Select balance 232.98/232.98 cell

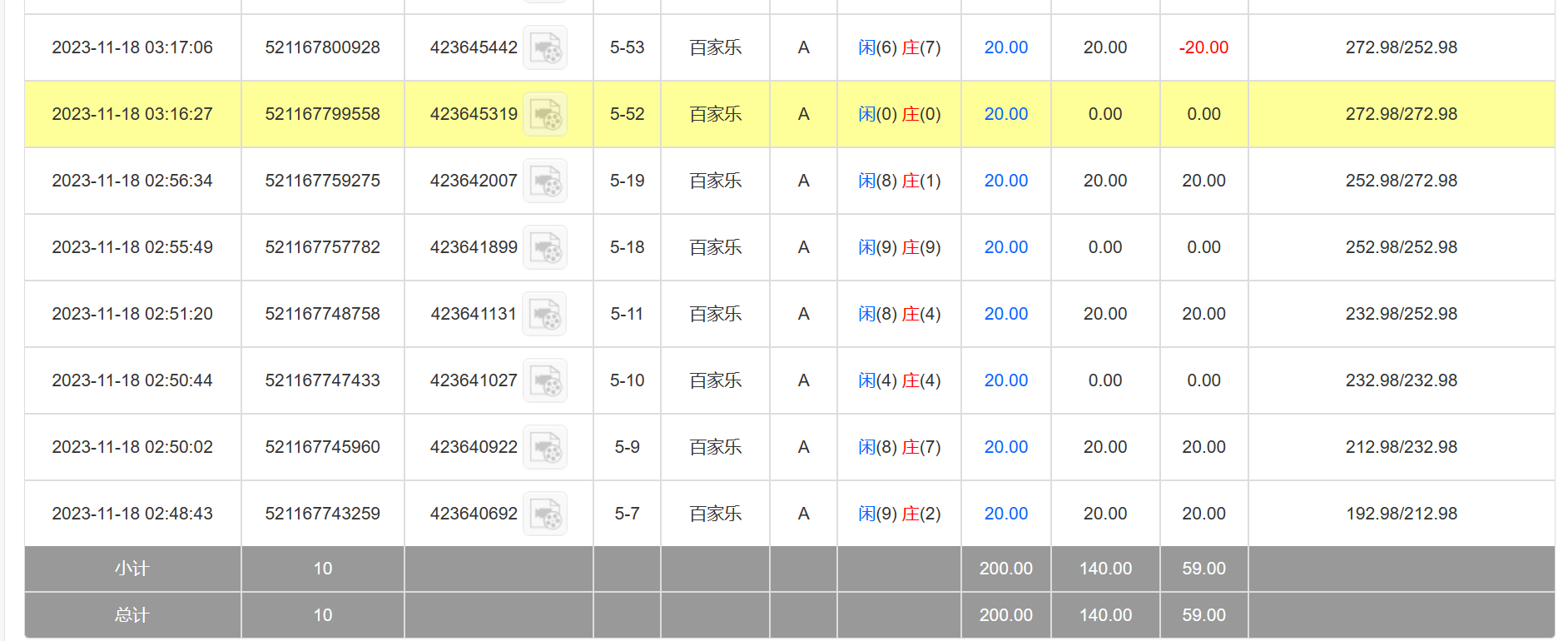pyautogui.click(x=1401, y=380)
